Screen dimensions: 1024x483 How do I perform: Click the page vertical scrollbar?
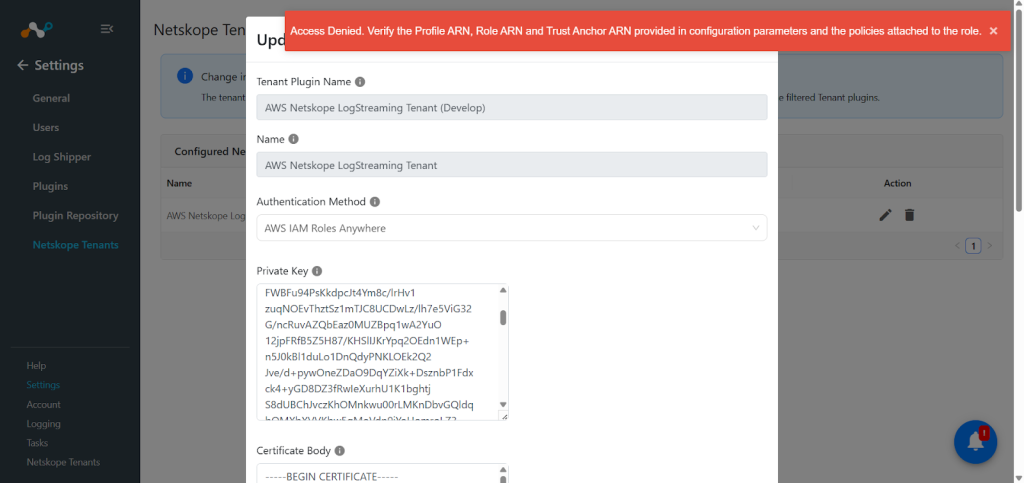point(1019,108)
